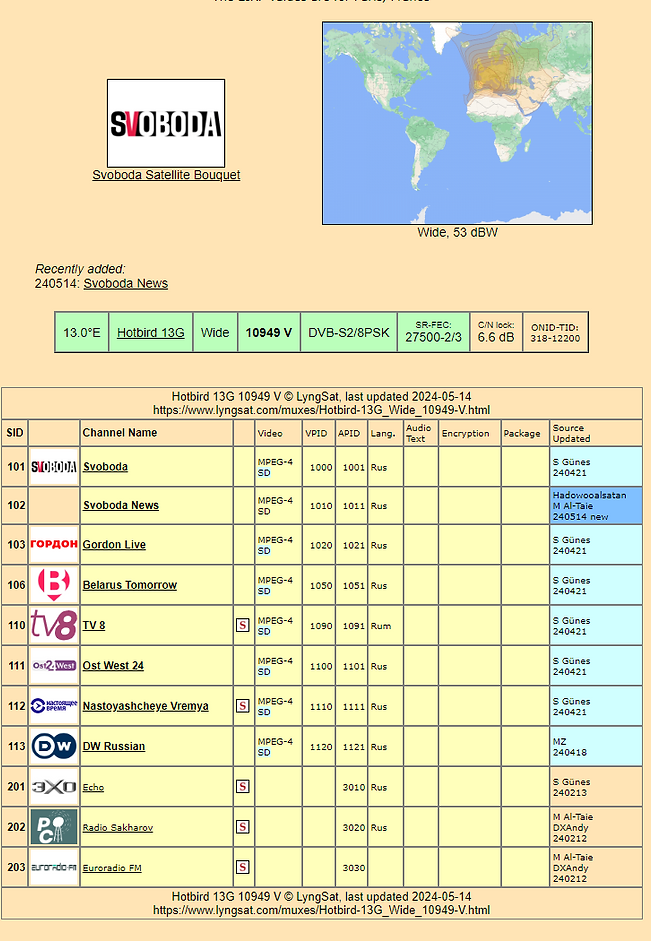Image resolution: width=651 pixels, height=941 pixels.
Task: Open the Echo radio link
Action: 93,787
